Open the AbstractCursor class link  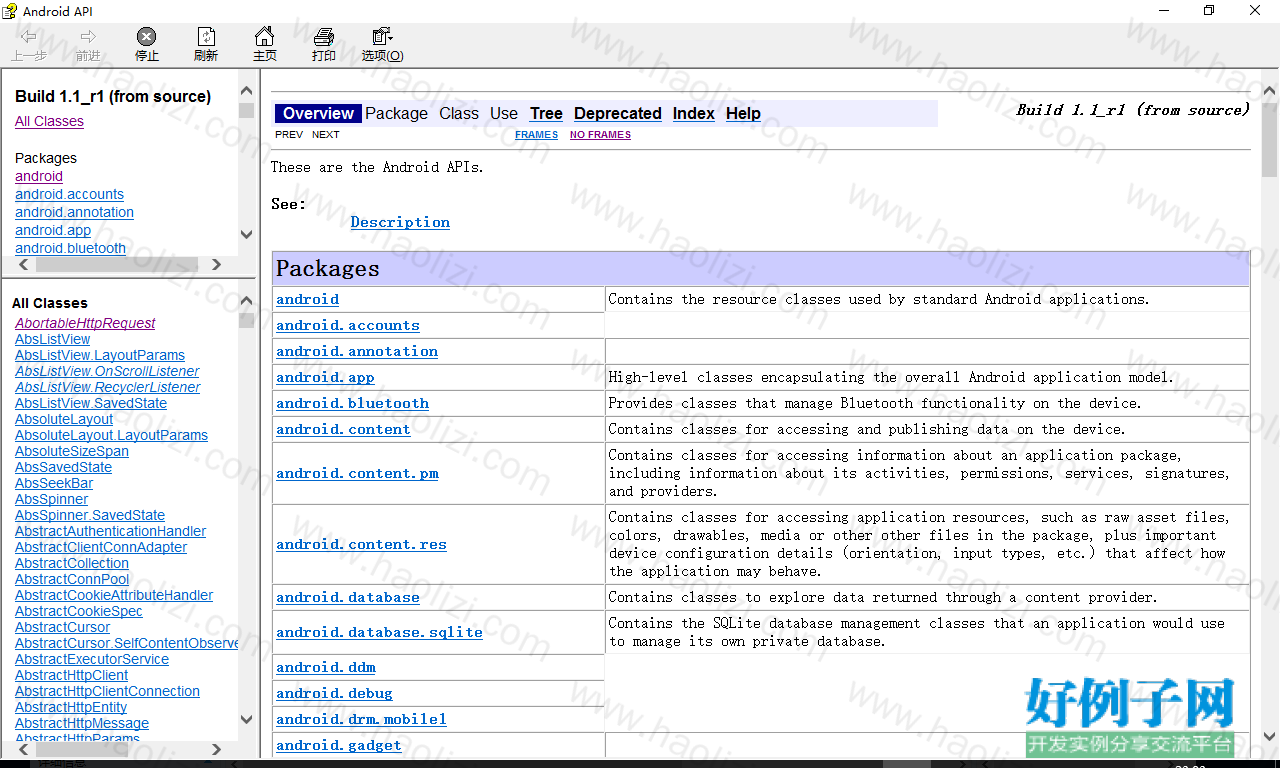62,627
